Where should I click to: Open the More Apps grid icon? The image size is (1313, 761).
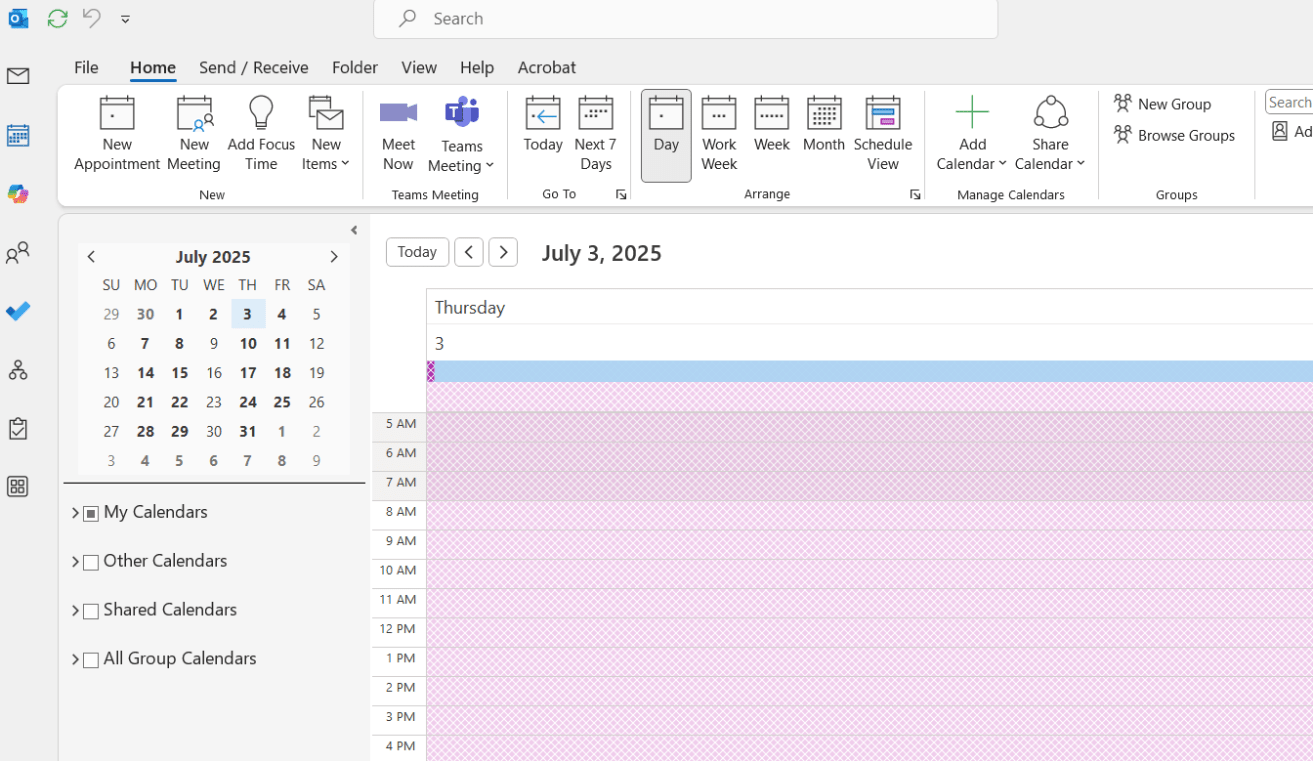(18, 487)
